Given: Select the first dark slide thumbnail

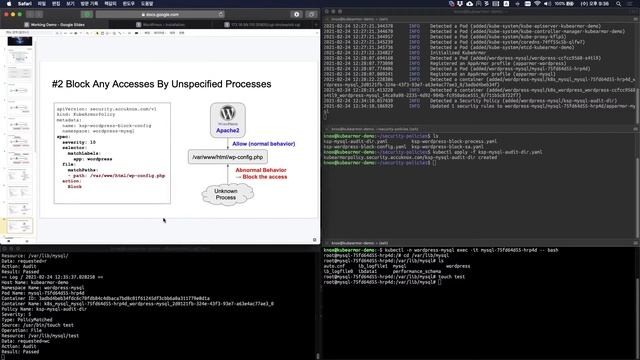Looking at the screenshot, I should 20,41.
